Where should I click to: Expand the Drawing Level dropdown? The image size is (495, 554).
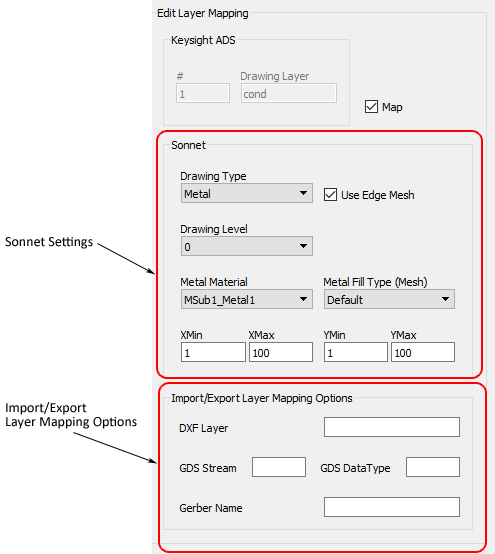247,246
